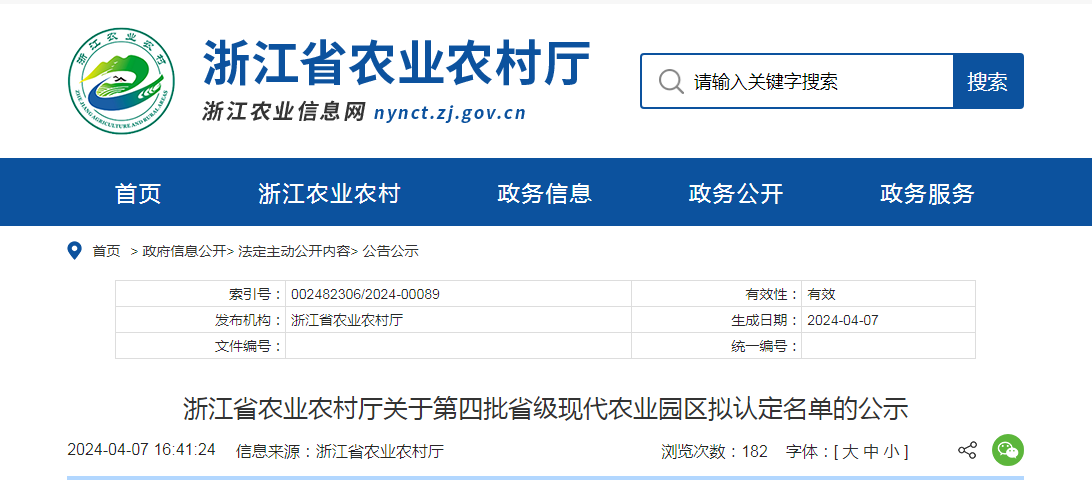Click the location pin icon by breadcrumb
The height and width of the screenshot is (491, 1092).
74,251
